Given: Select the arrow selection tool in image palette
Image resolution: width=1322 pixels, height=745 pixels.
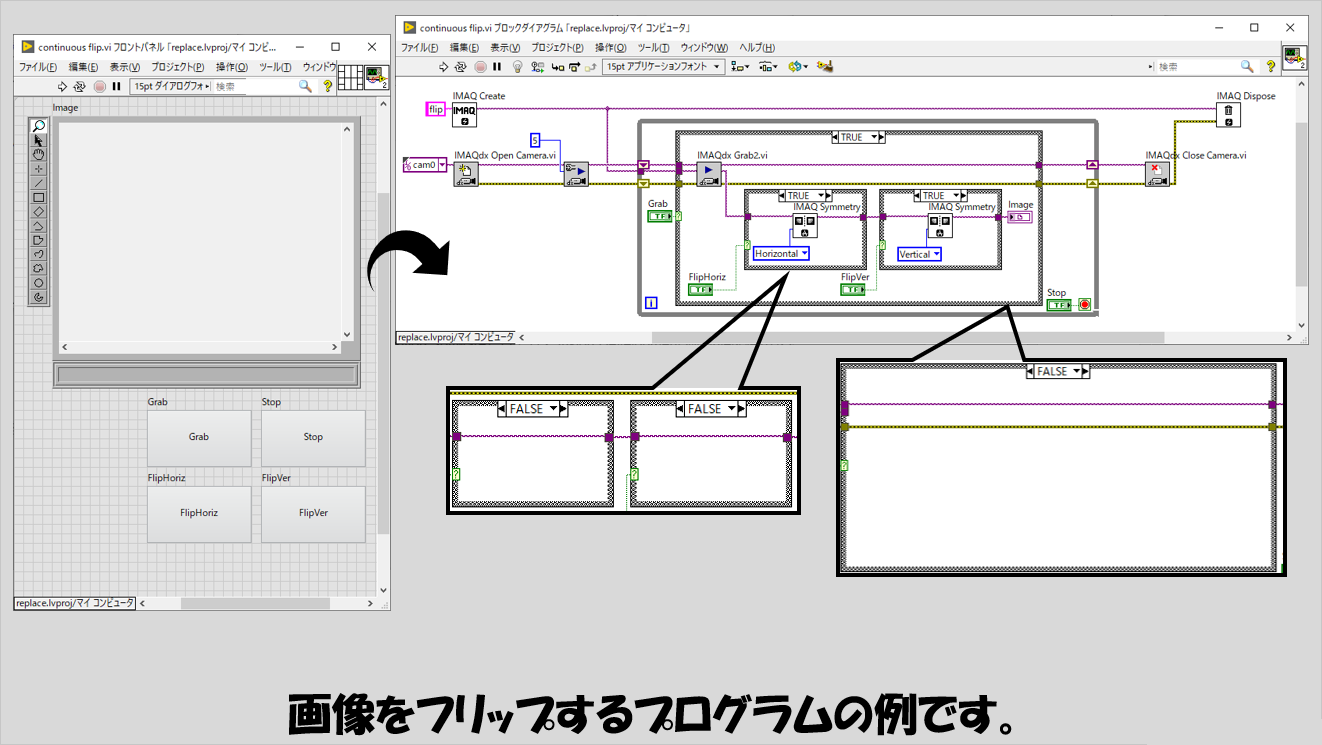Looking at the screenshot, I should [39, 141].
